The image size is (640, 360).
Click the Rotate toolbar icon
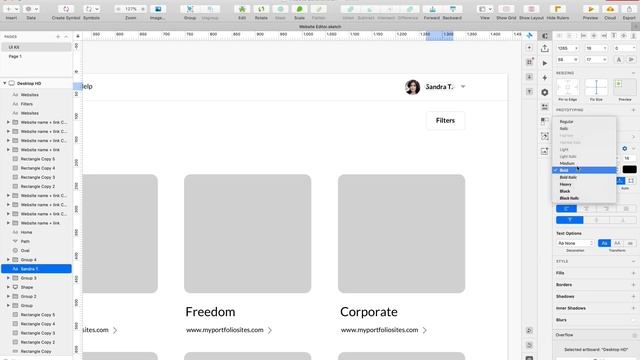[x=261, y=9]
